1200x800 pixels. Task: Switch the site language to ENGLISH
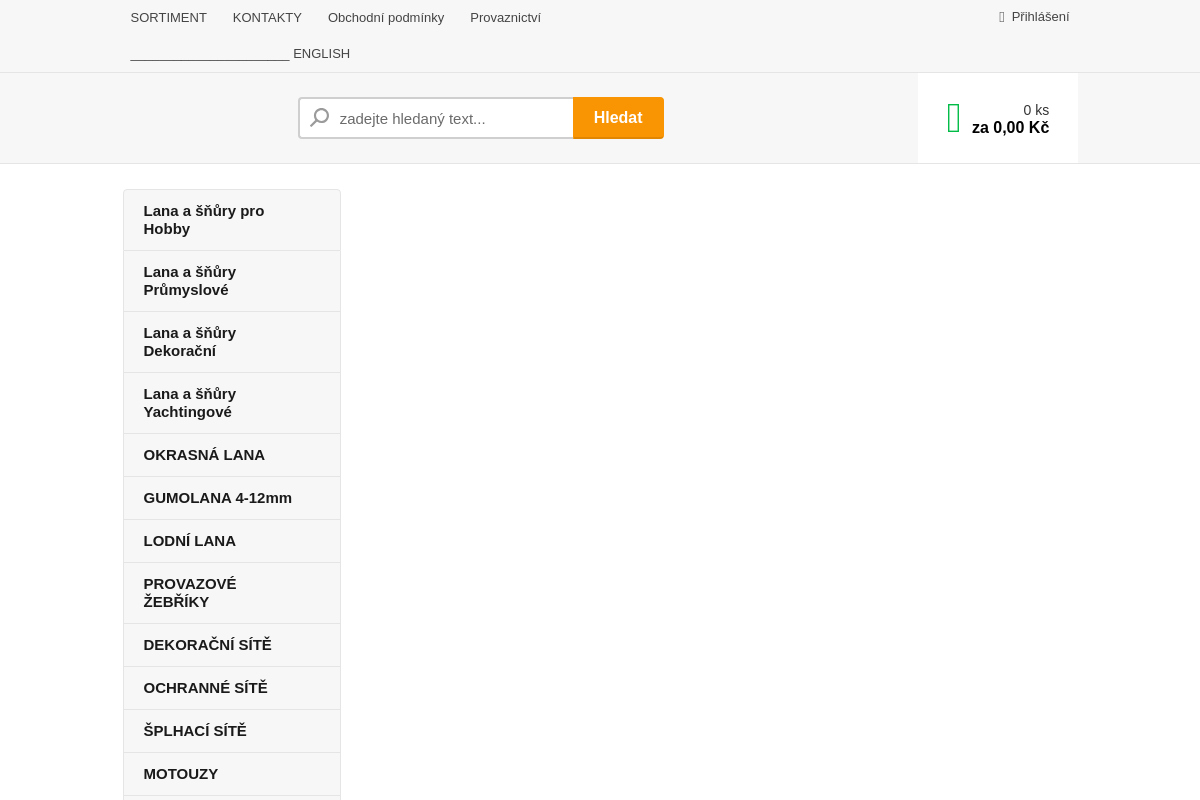click(321, 54)
